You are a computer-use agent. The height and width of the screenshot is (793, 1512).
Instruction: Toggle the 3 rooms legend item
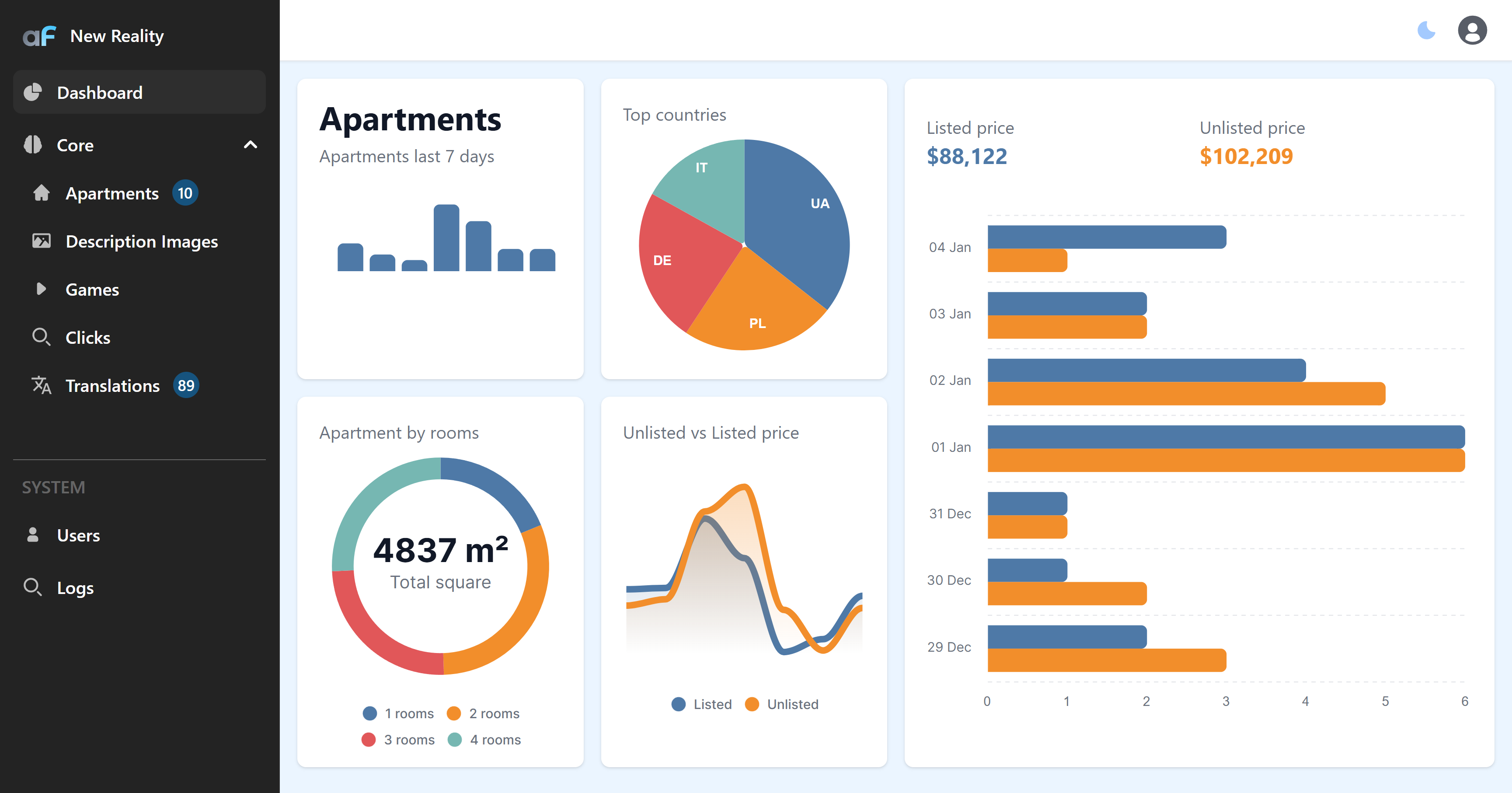point(398,740)
